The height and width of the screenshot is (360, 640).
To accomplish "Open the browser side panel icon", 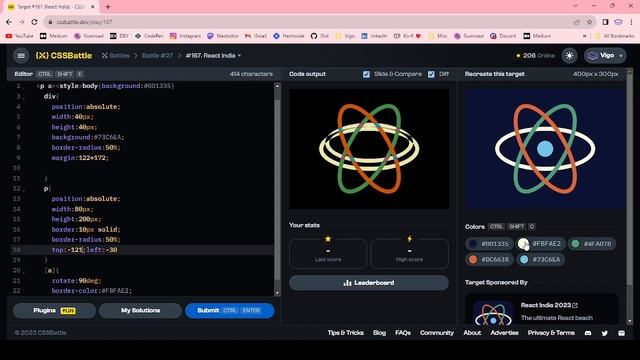I will click(x=605, y=22).
